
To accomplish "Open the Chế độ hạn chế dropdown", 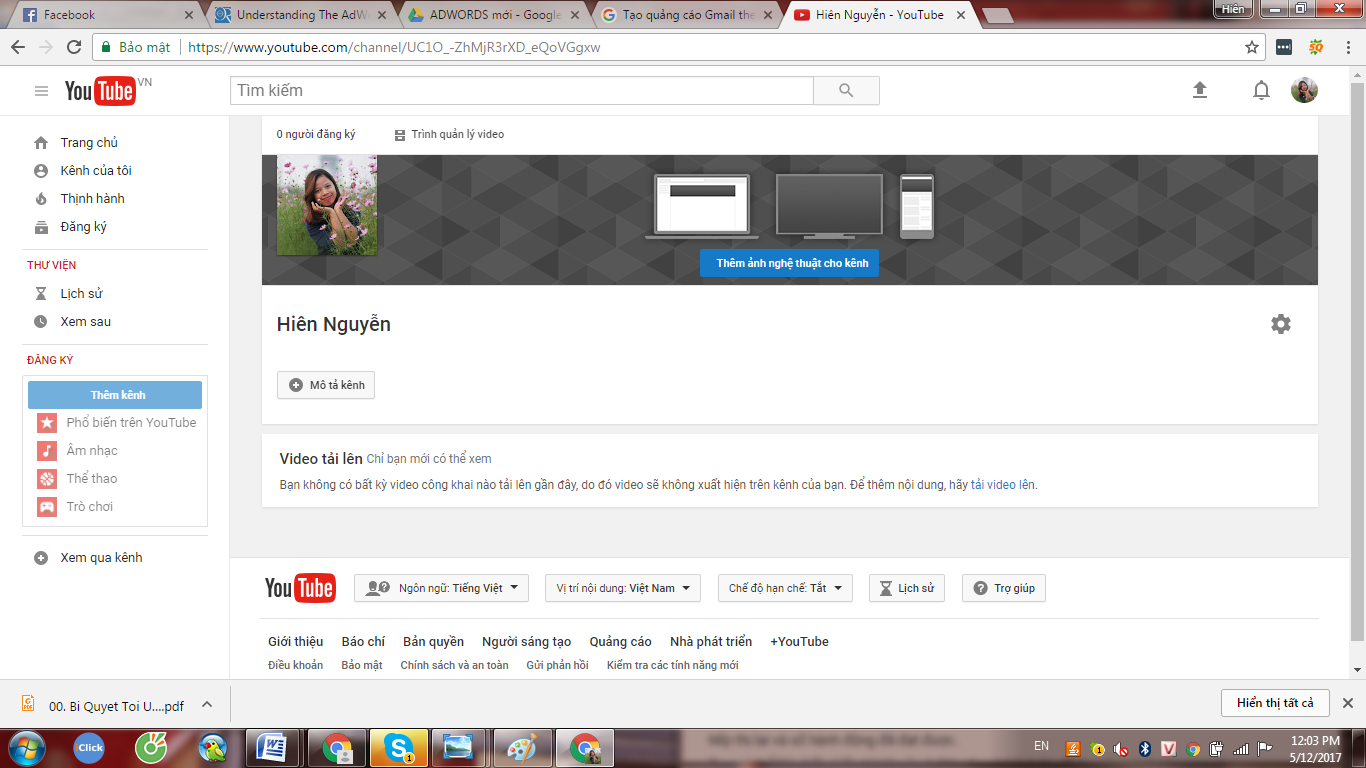I will pyautogui.click(x=785, y=588).
